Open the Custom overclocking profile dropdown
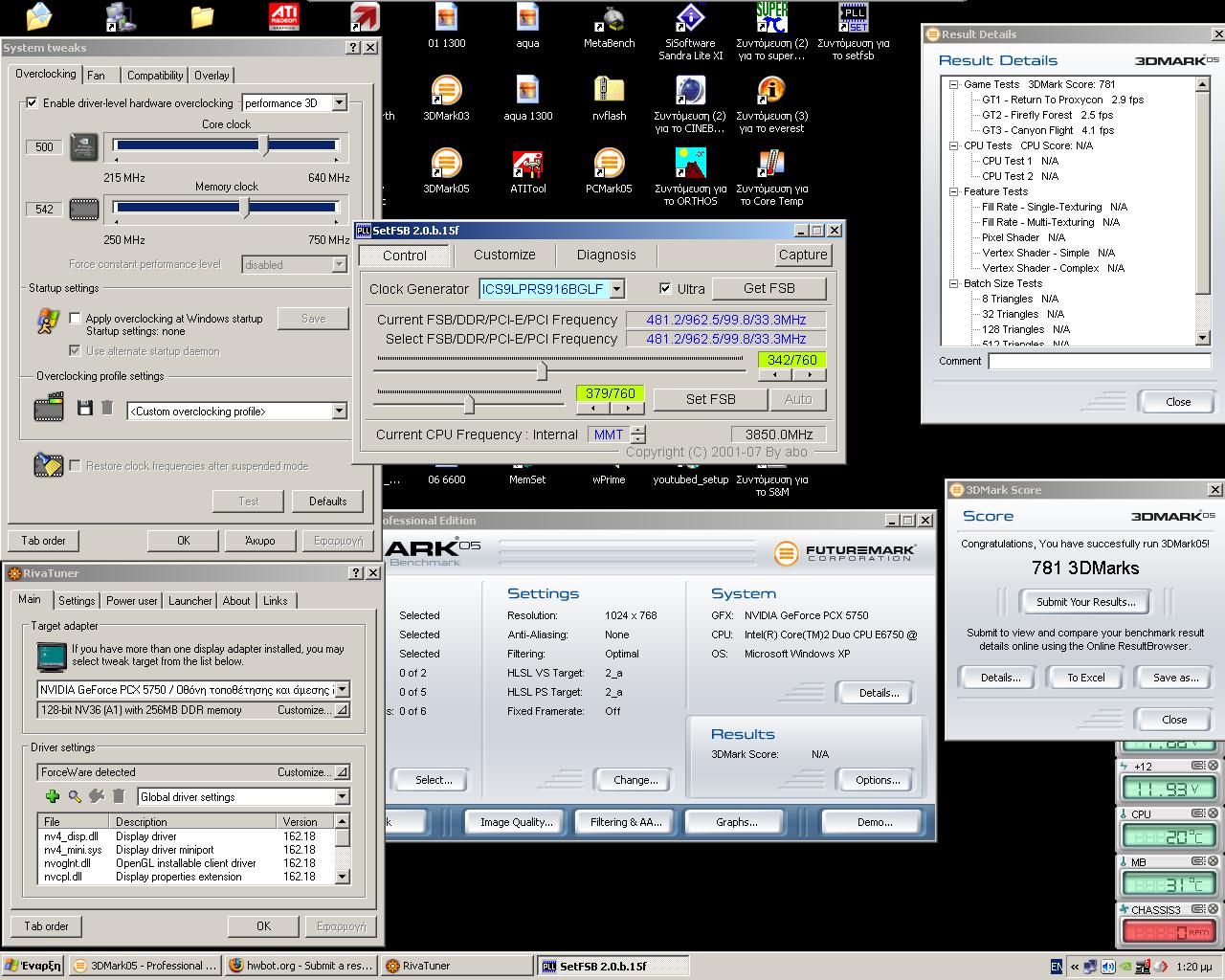 click(x=339, y=412)
